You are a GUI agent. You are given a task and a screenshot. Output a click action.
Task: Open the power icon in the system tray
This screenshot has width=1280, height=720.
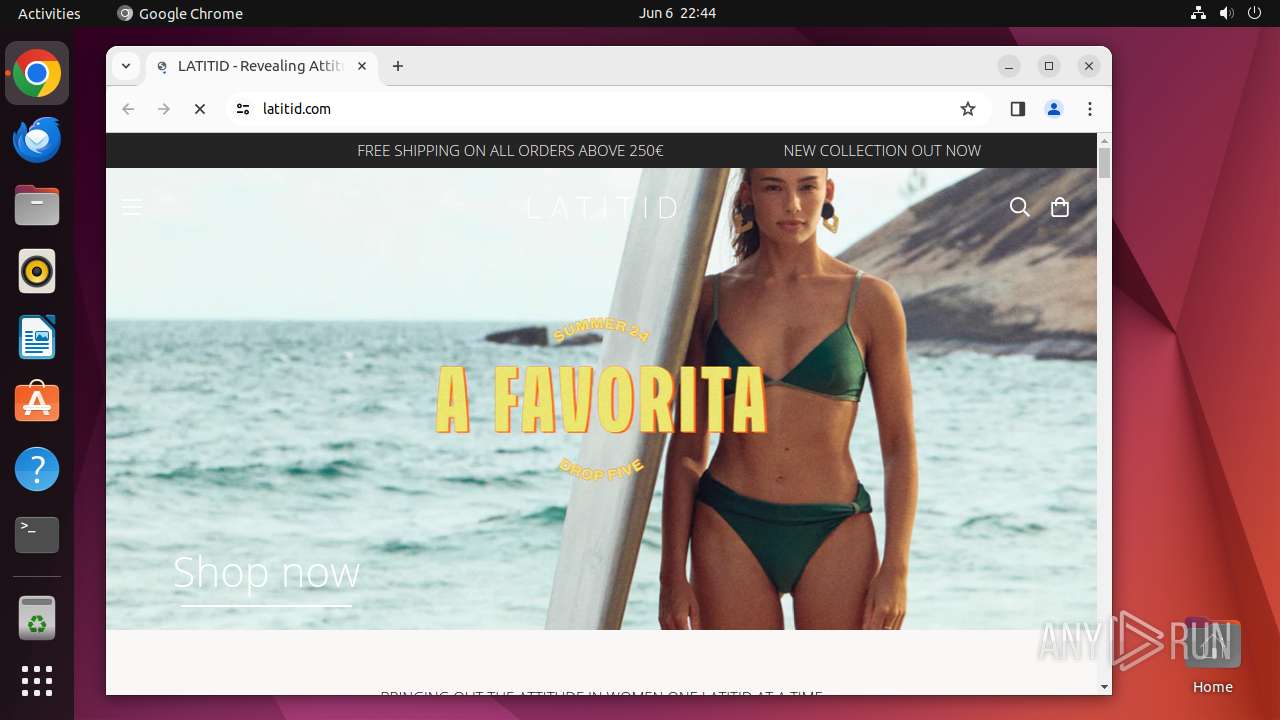[1254, 13]
